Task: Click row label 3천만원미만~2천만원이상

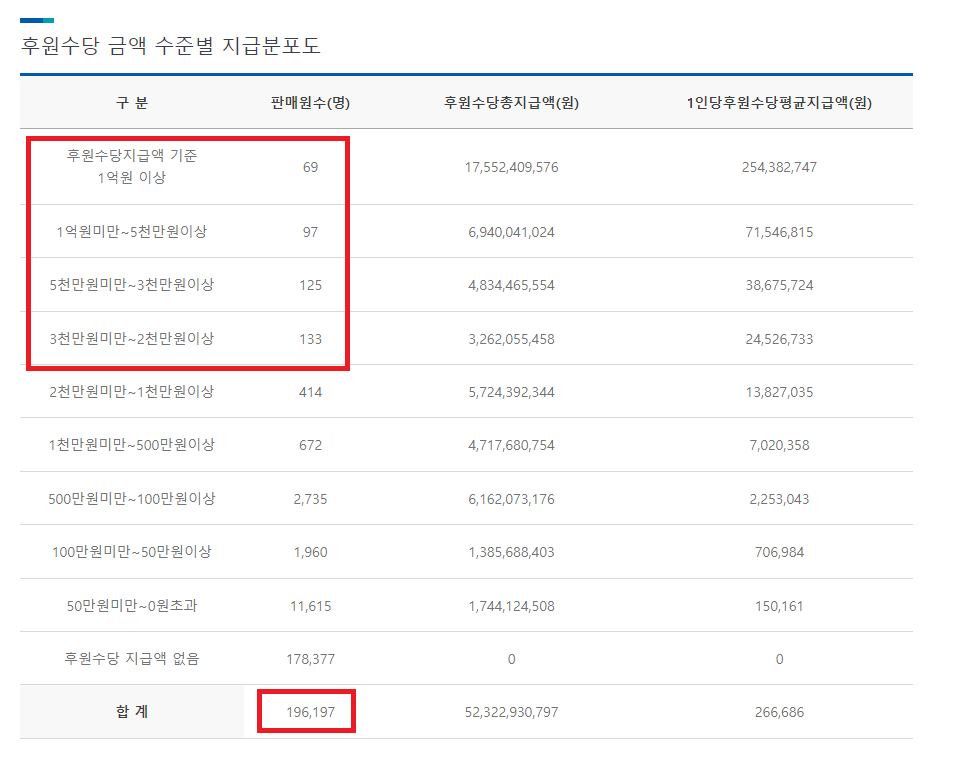Action: pyautogui.click(x=132, y=339)
